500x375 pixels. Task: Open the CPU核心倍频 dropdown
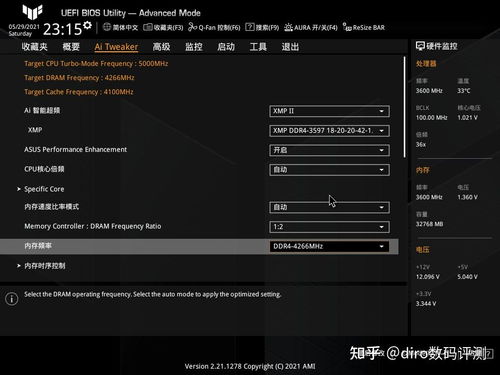click(x=329, y=170)
